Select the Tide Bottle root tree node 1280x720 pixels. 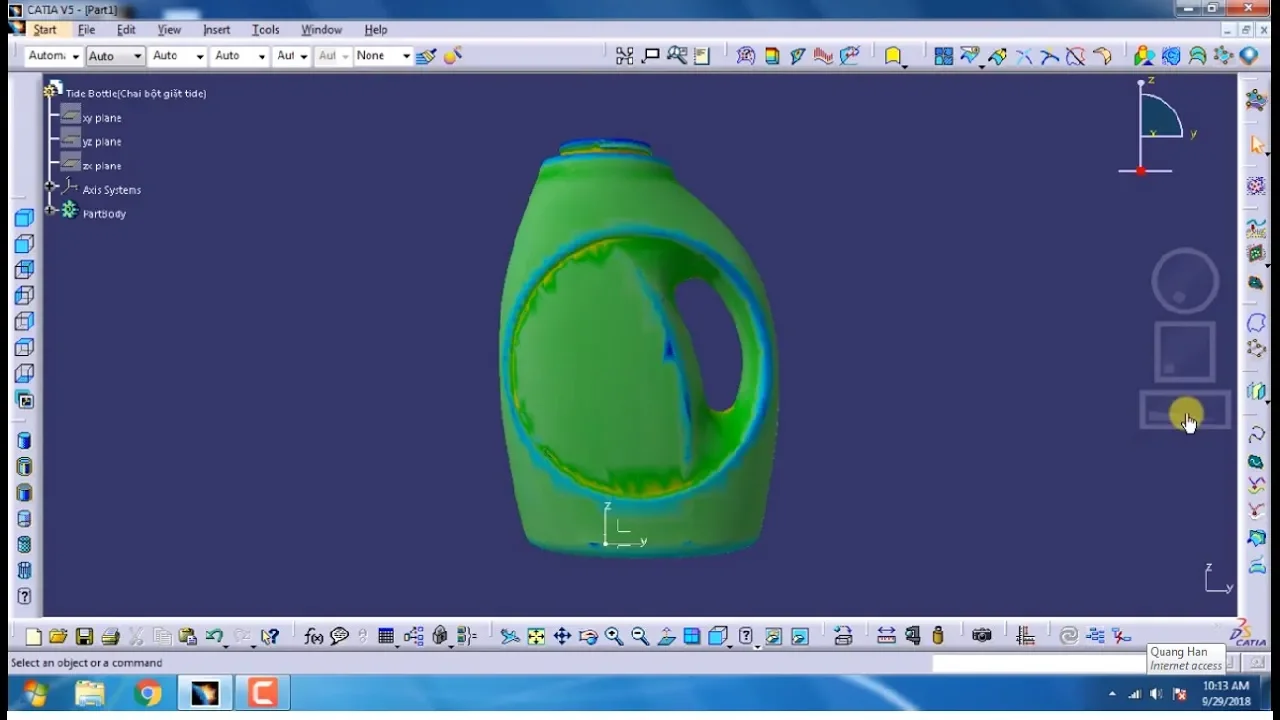click(x=136, y=93)
